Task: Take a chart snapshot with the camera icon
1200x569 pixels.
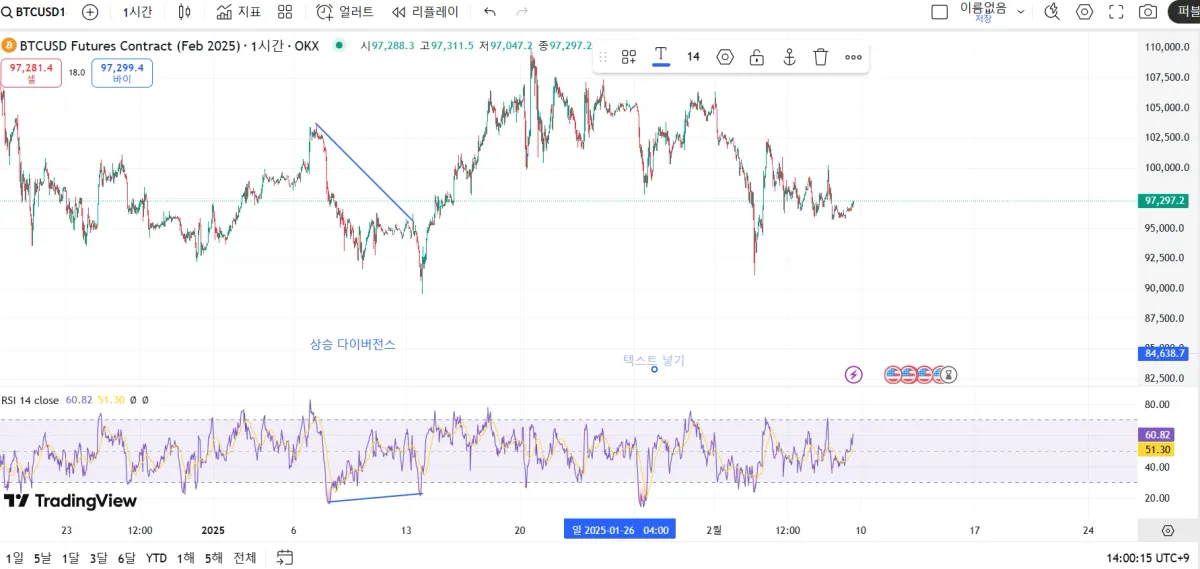Action: [x=1149, y=12]
